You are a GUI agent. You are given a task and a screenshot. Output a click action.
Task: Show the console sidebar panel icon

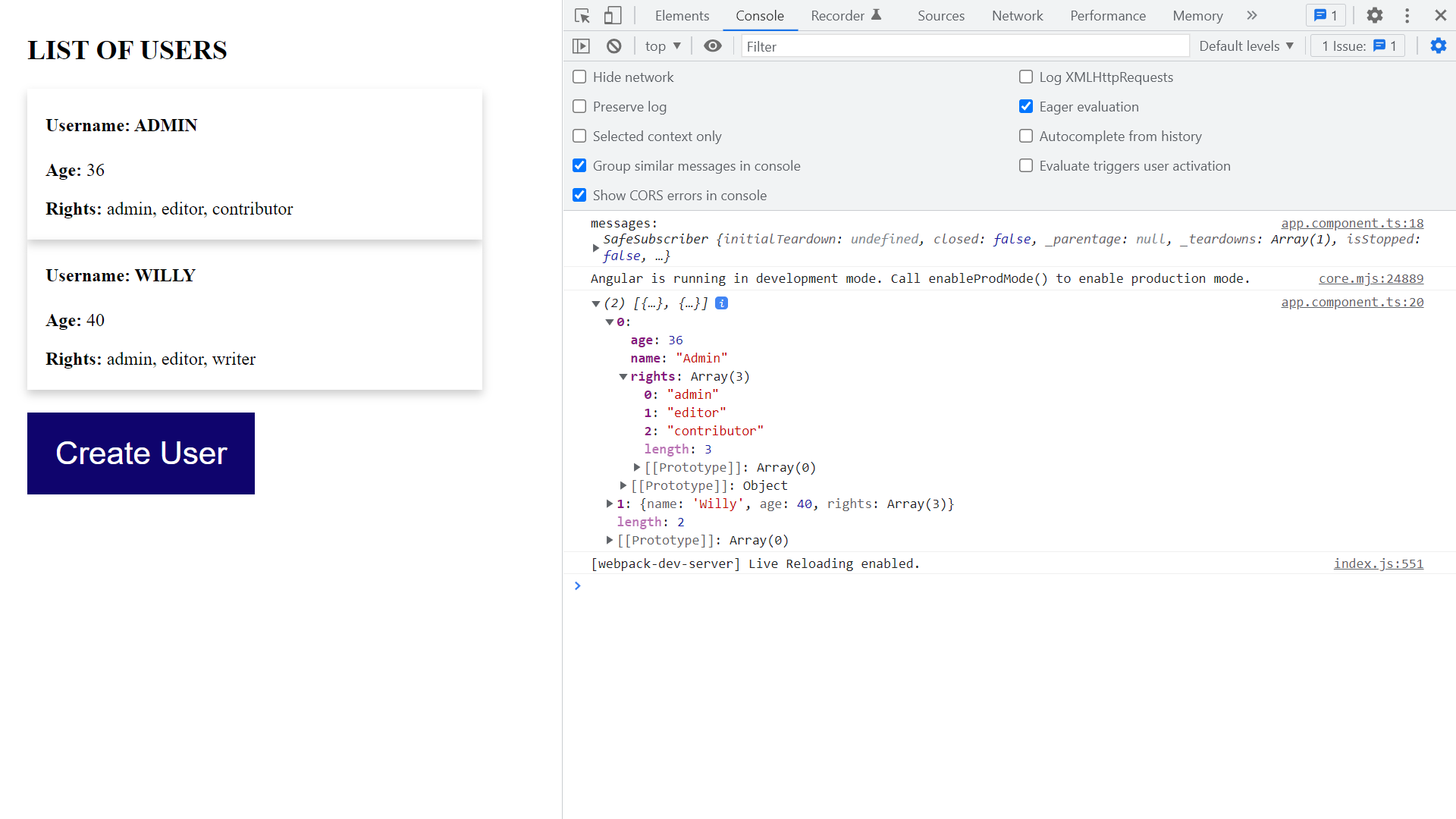point(581,46)
